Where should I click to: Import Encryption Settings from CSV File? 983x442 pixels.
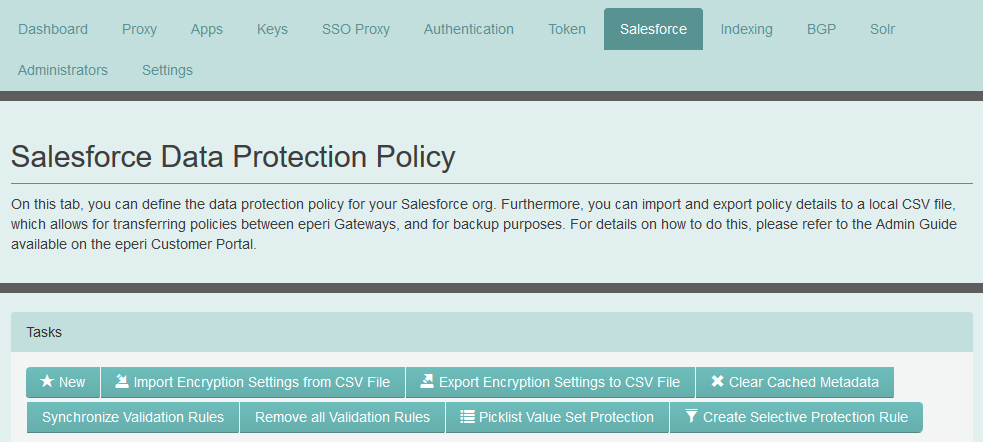(x=253, y=382)
